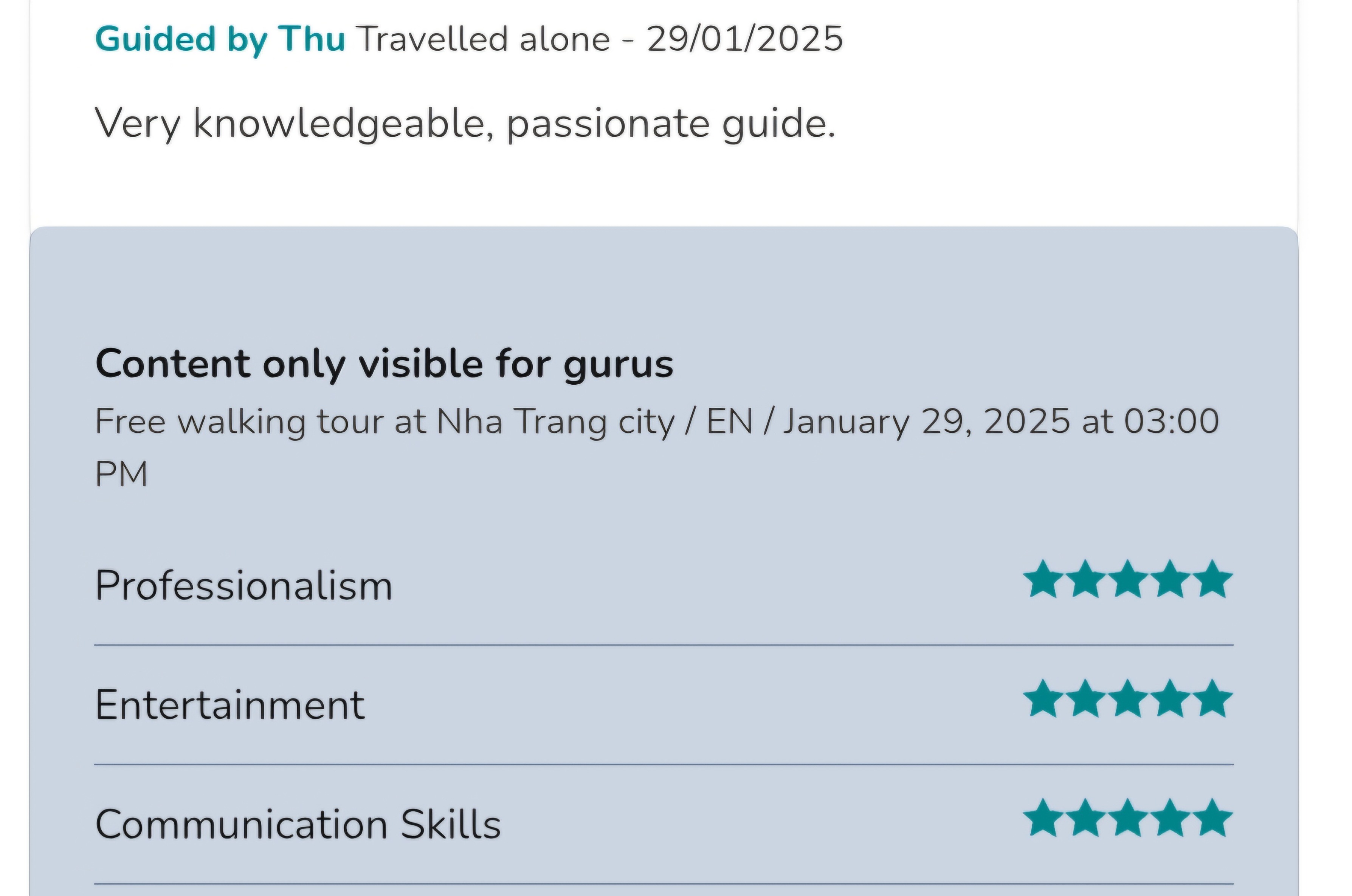Viewport: 1352px width, 896px height.
Task: Click the Professionalism rating label
Action: click(243, 586)
